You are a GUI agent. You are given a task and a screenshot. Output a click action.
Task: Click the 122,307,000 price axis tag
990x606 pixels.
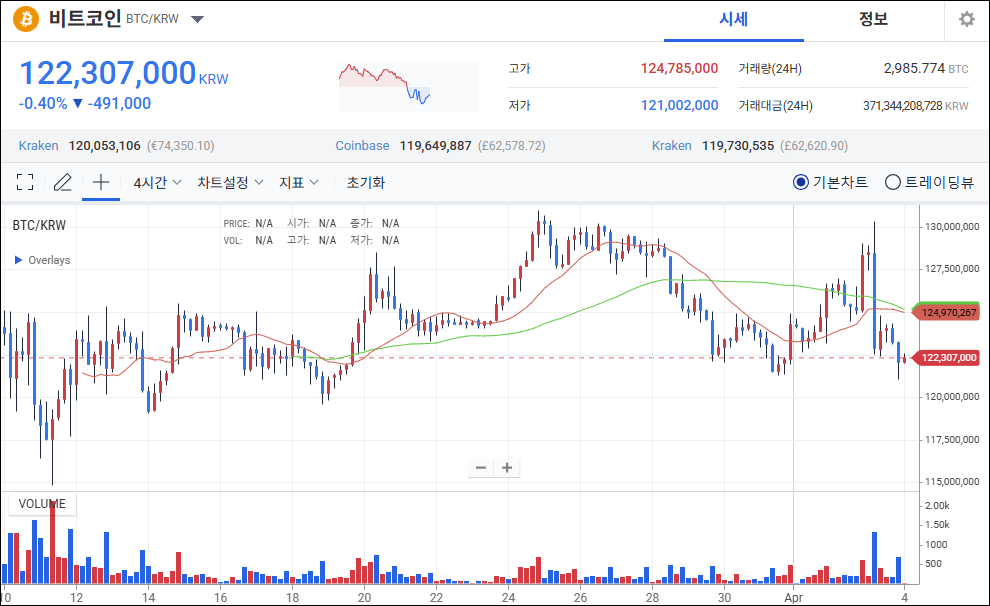(x=948, y=358)
